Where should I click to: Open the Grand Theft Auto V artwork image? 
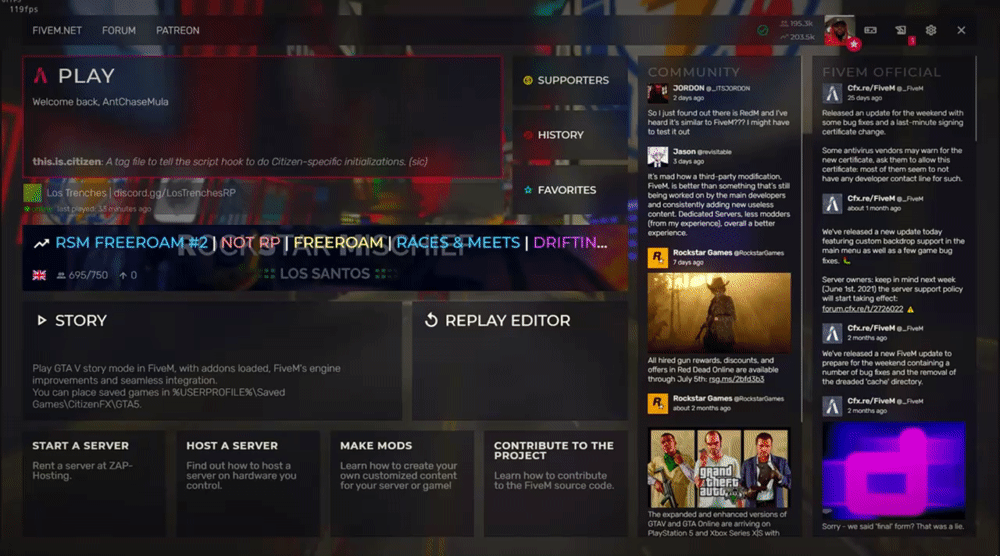(719, 468)
